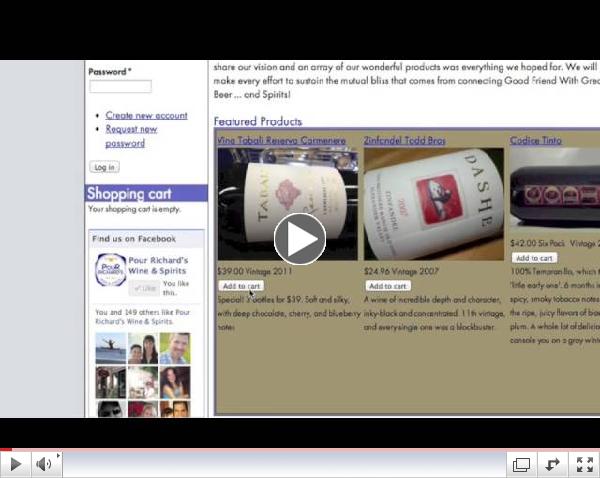Add Vina Tabali Carmenere to cart

click(x=241, y=286)
